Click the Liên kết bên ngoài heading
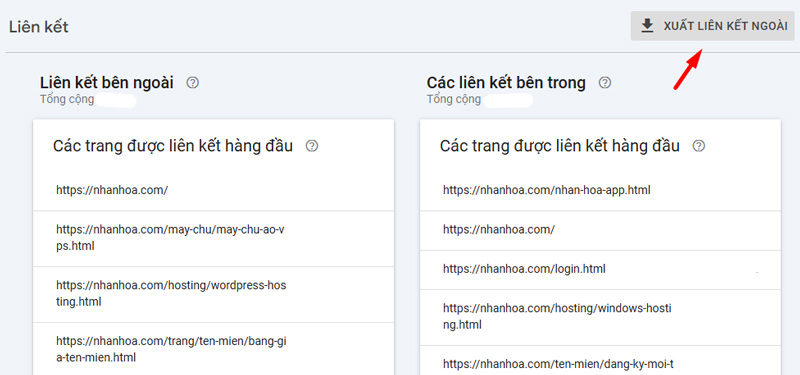Viewport: 800px width, 375px height. point(107,82)
